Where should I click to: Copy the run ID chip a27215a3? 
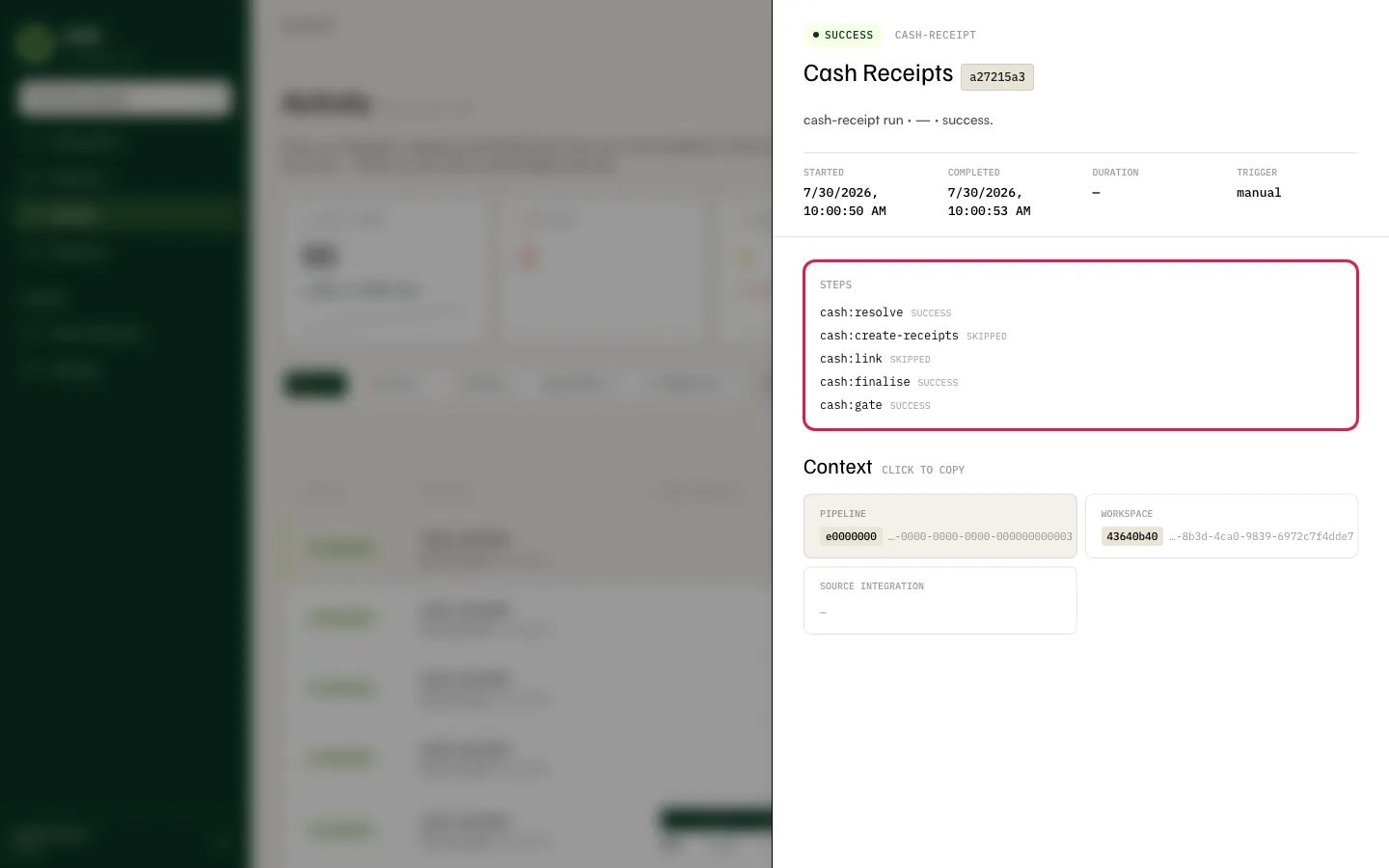pyautogui.click(x=997, y=77)
